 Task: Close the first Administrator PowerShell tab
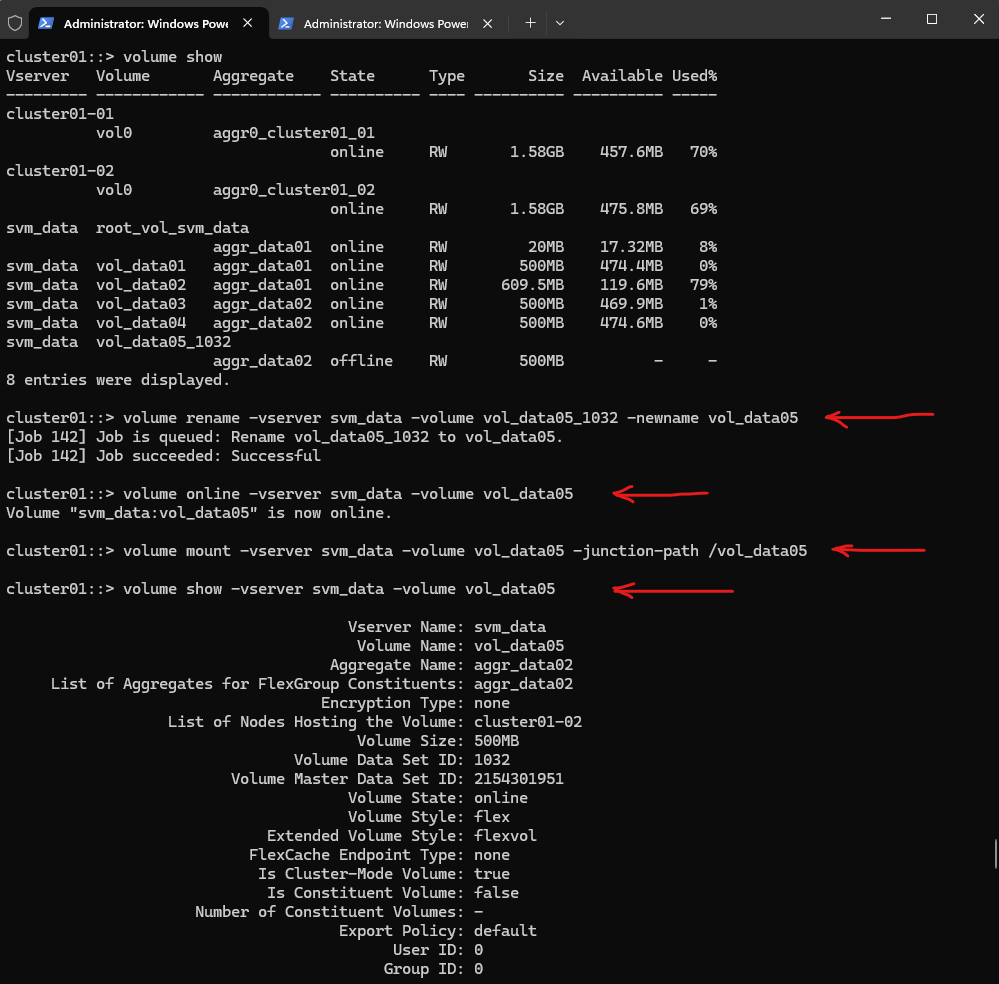point(250,23)
